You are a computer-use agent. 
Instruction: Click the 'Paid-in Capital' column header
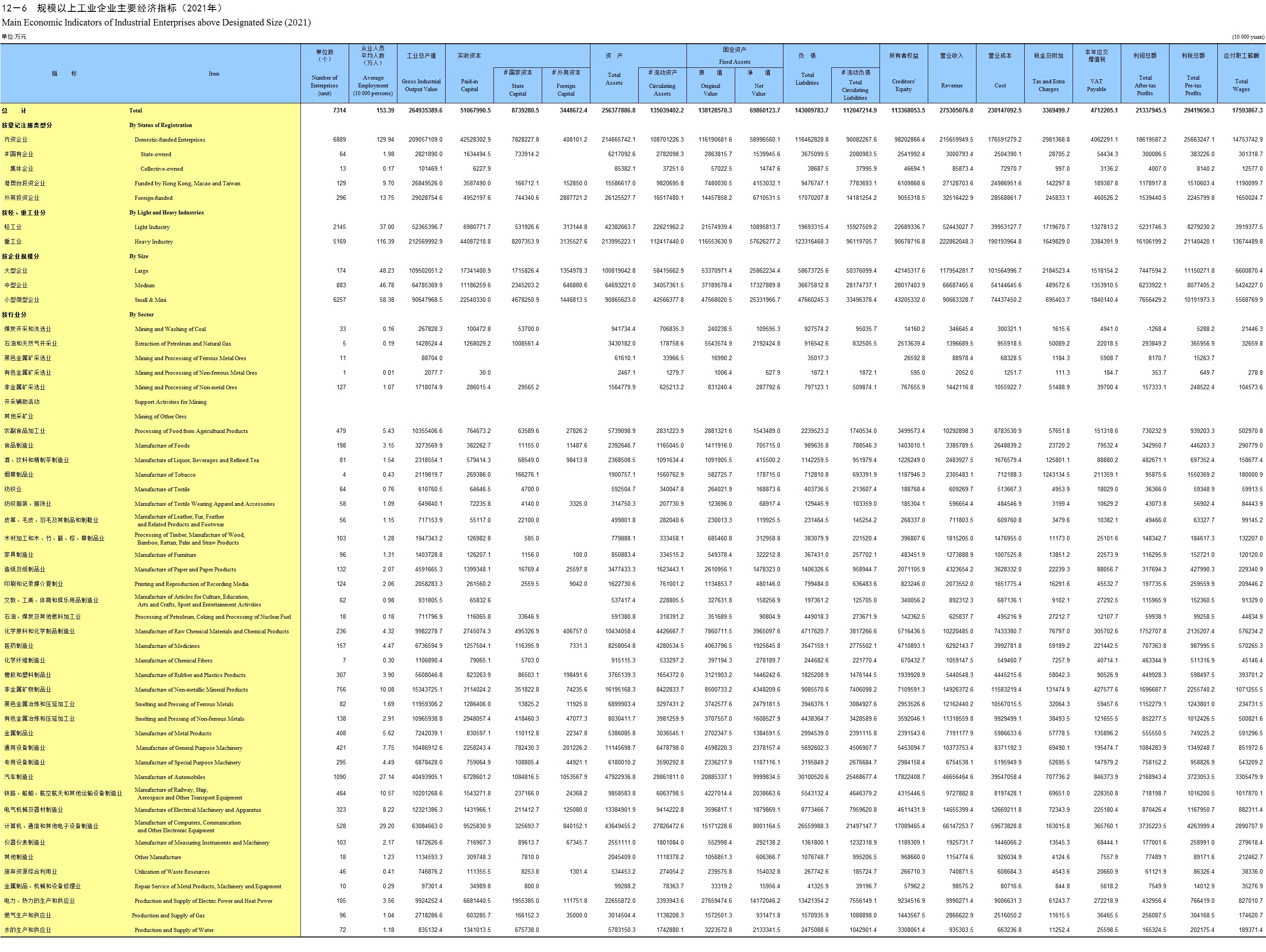coord(469,85)
